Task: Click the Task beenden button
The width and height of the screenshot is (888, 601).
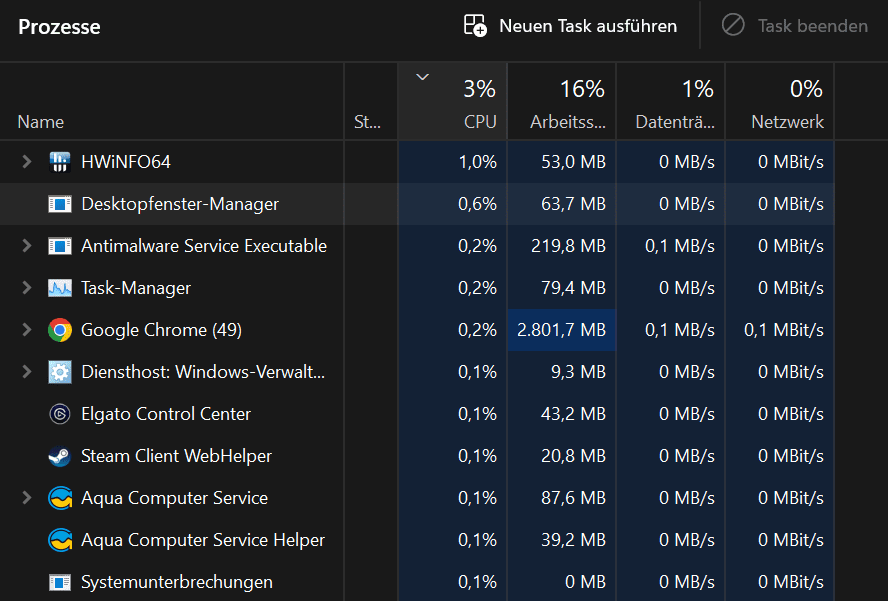Action: [795, 26]
